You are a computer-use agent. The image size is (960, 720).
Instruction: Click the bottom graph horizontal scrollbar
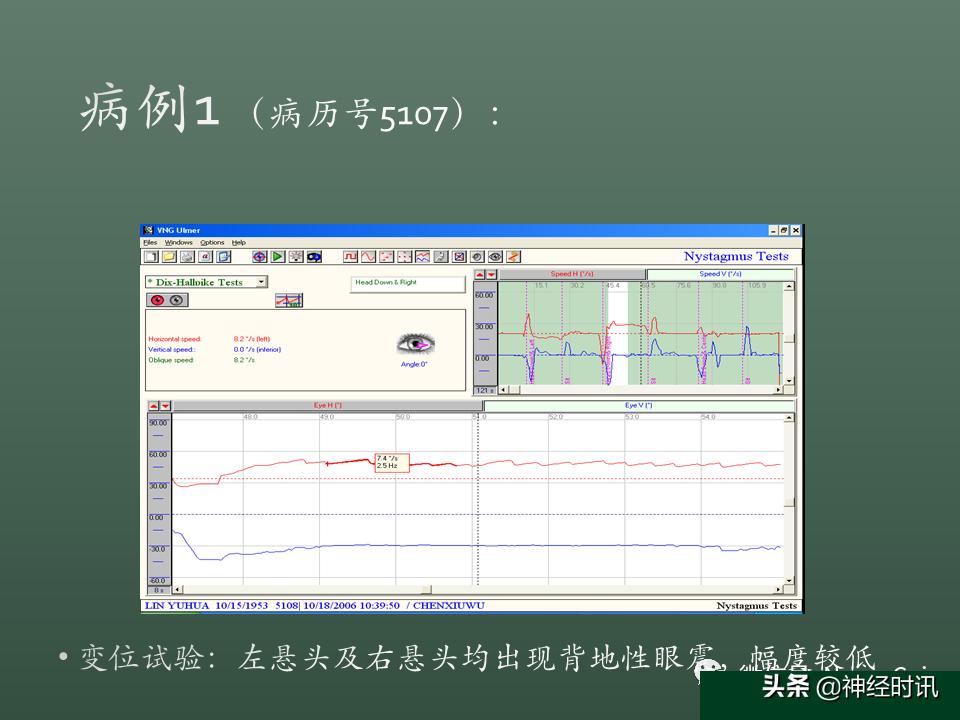pyautogui.click(x=478, y=590)
